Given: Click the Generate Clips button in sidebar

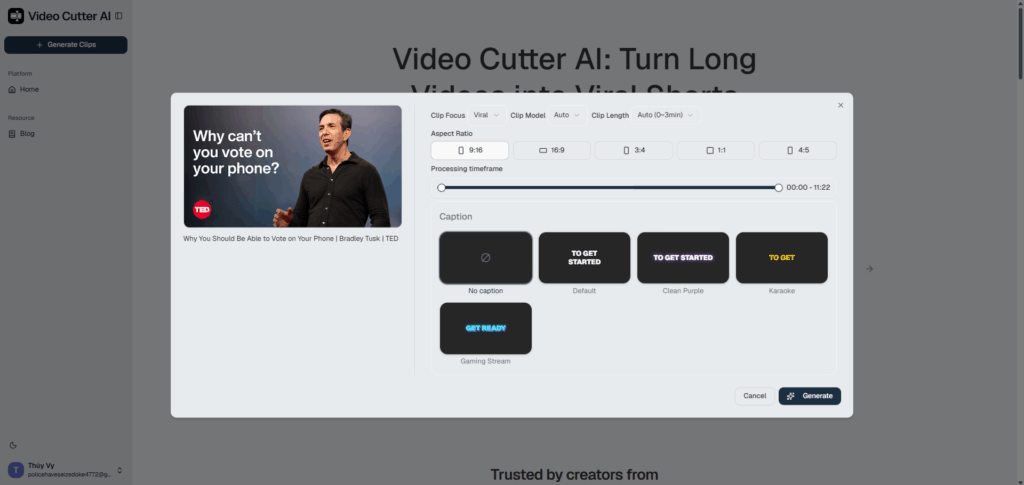Looking at the screenshot, I should 66,45.
